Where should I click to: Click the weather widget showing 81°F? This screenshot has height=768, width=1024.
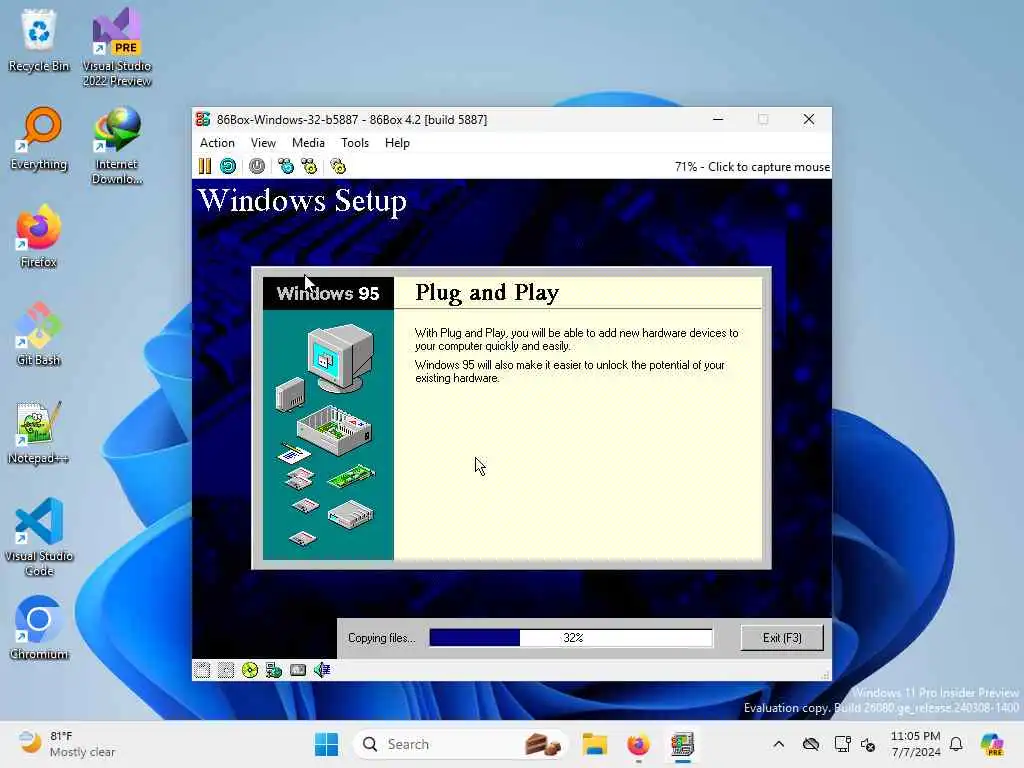click(x=67, y=744)
